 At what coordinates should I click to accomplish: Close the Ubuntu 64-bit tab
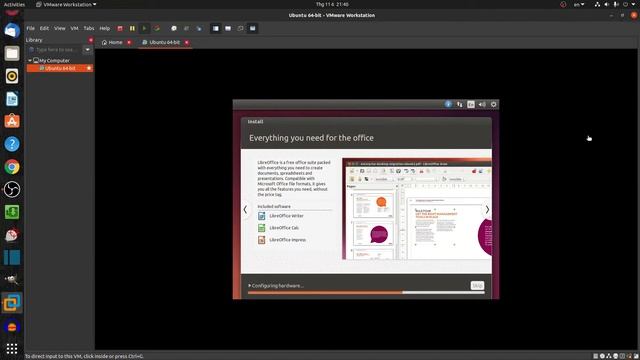(x=187, y=42)
